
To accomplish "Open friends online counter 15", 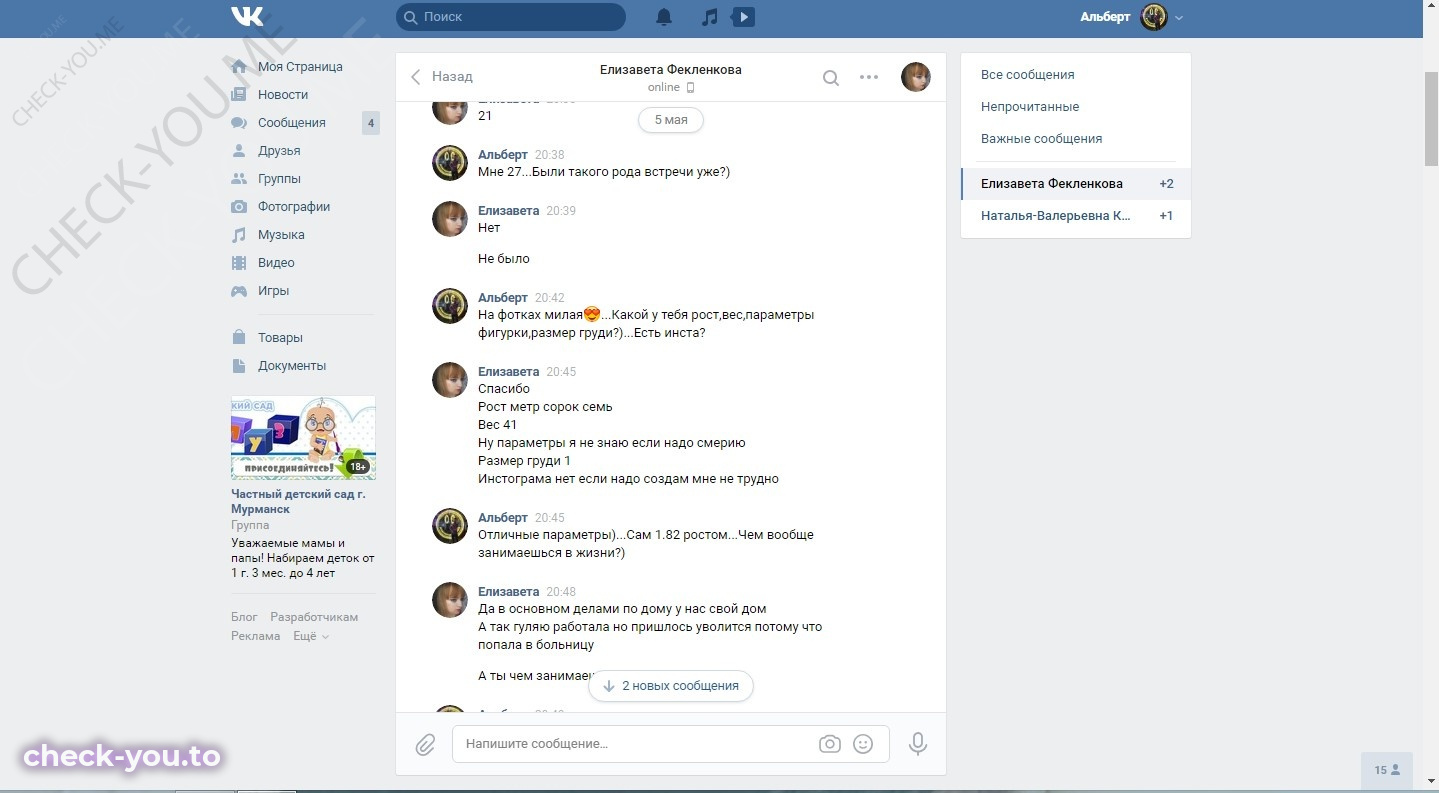I will point(1386,770).
